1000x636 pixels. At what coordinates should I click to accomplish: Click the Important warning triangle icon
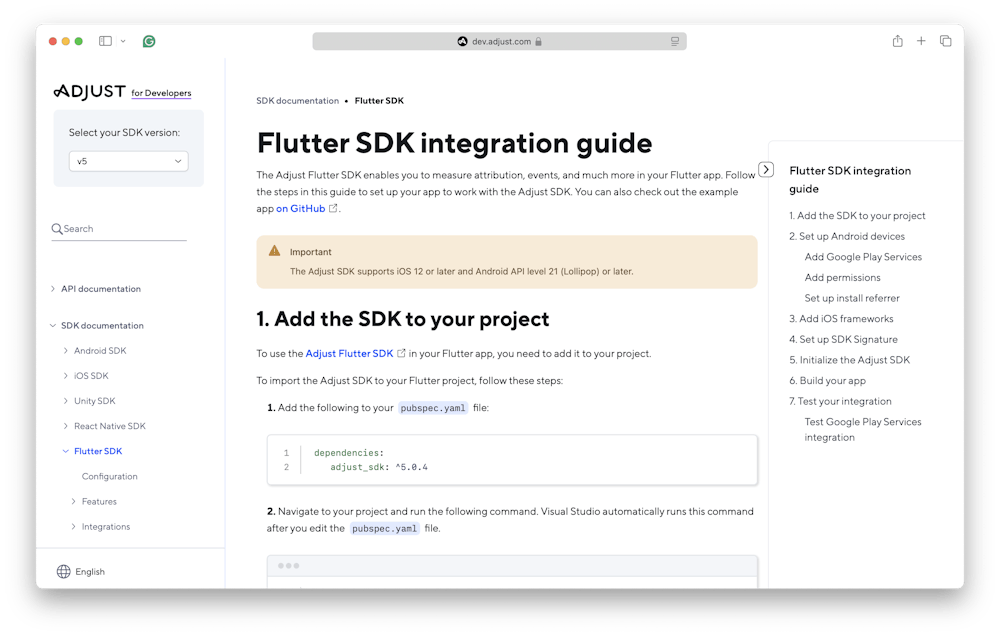[274, 251]
